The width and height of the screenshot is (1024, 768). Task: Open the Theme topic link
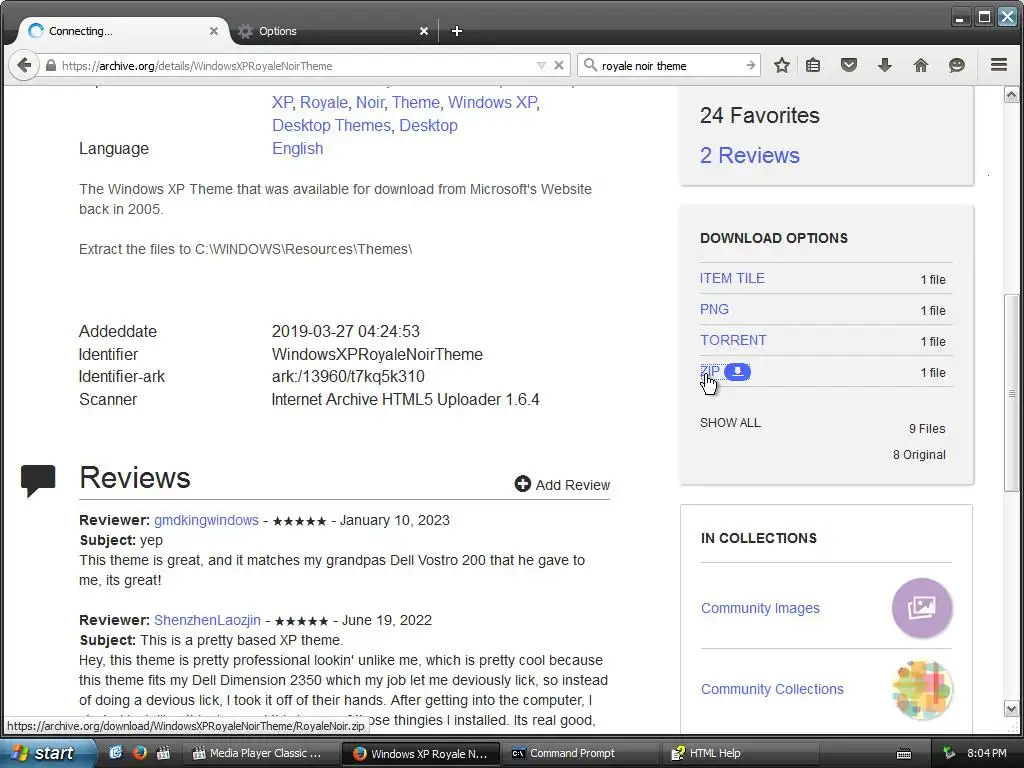(415, 103)
